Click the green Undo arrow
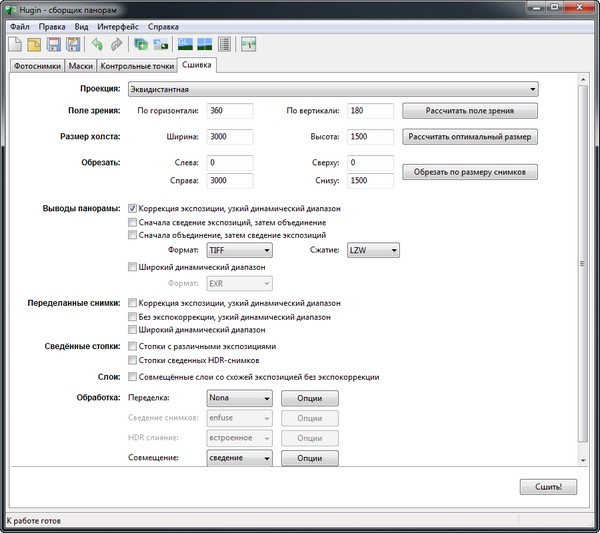 97,44
